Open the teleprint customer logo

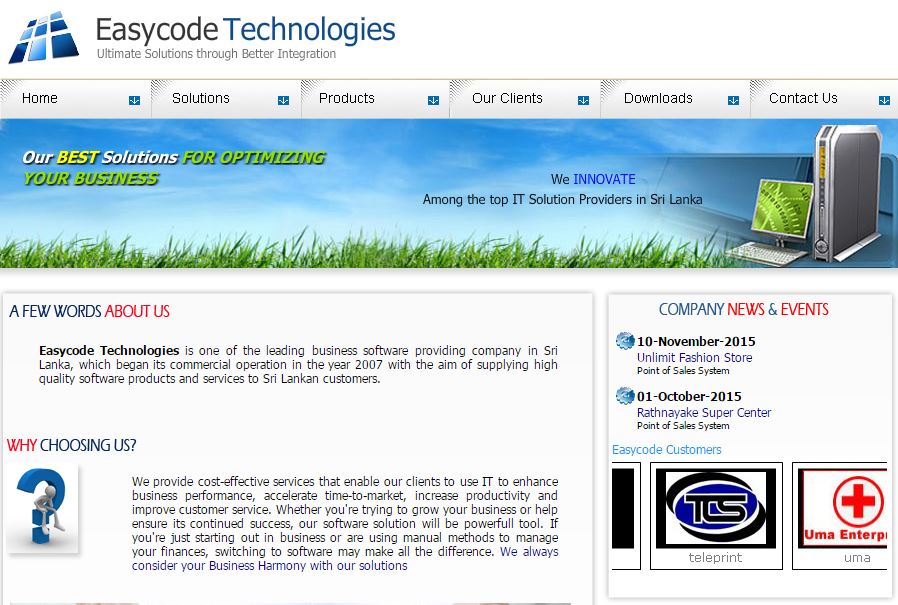click(715, 509)
